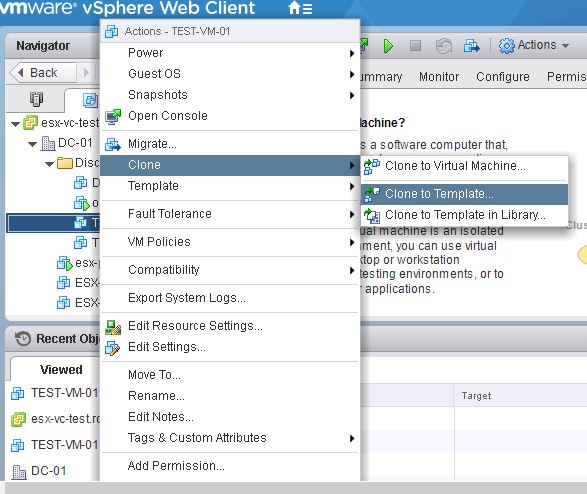The height and width of the screenshot is (494, 587).
Task: Open DC-01 in Recent Objects list
Action: [39, 471]
